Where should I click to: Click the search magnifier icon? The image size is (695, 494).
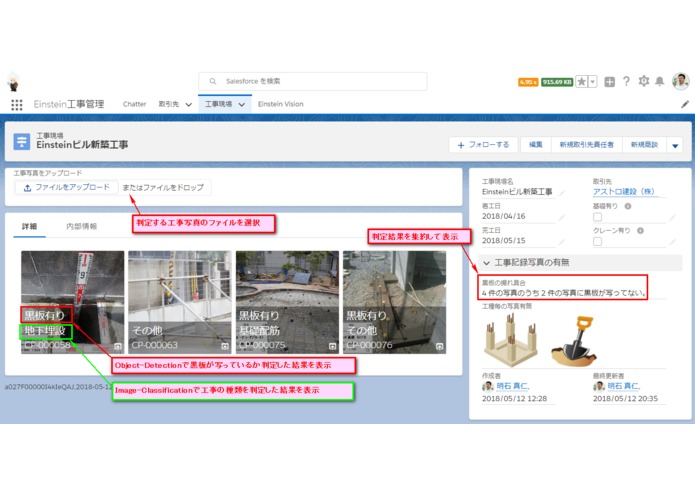click(x=213, y=82)
